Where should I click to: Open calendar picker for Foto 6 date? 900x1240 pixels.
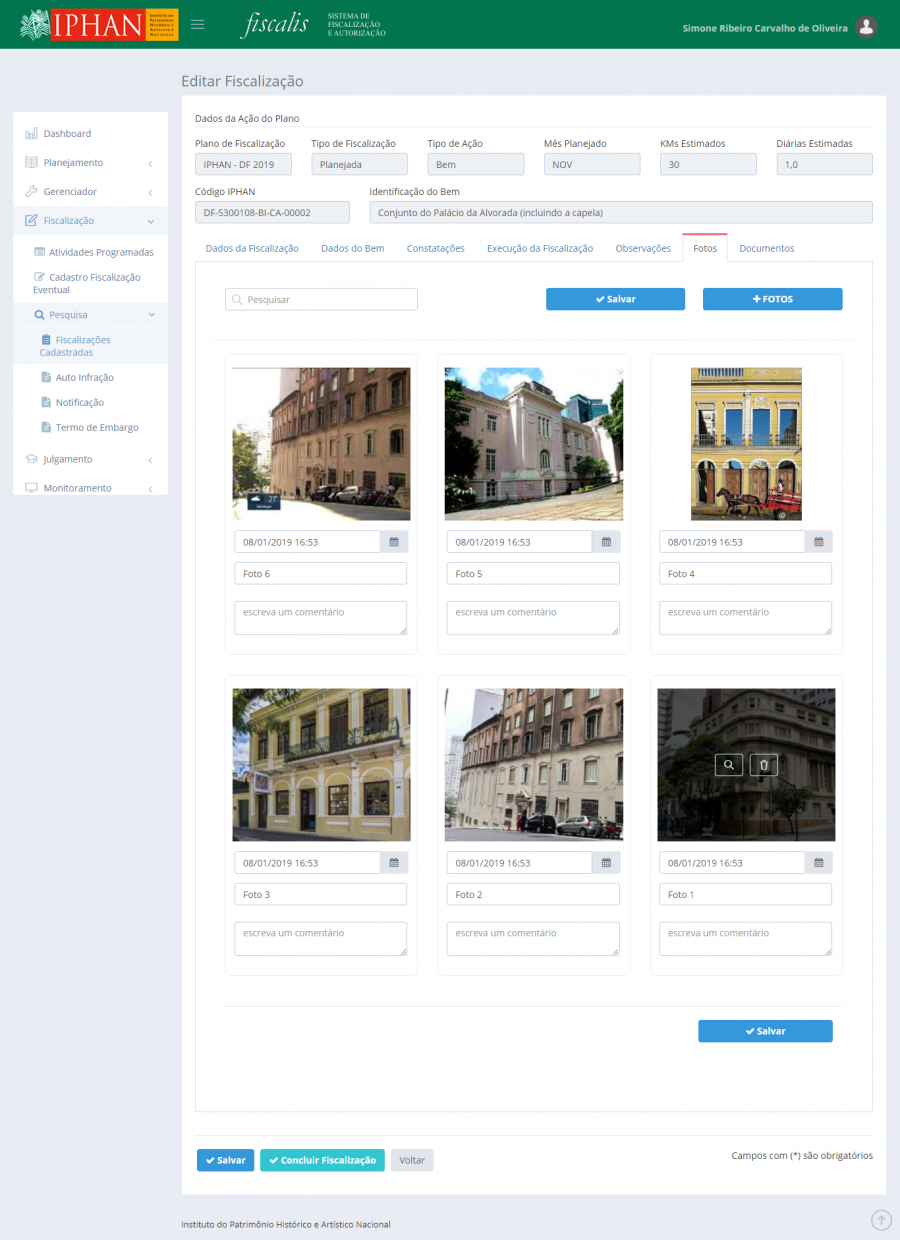point(394,542)
